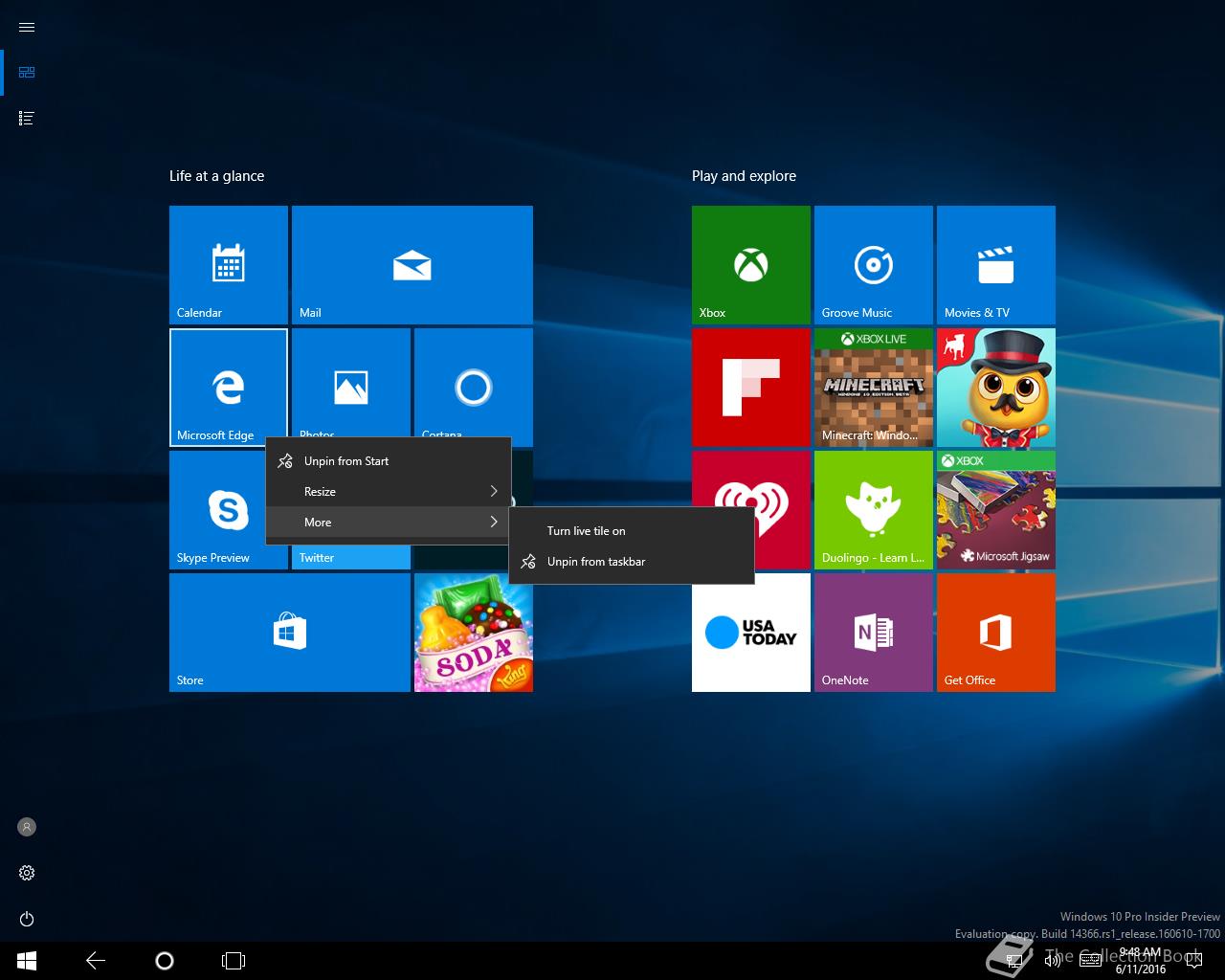
Task: Open the Mail tile
Action: pos(412,265)
